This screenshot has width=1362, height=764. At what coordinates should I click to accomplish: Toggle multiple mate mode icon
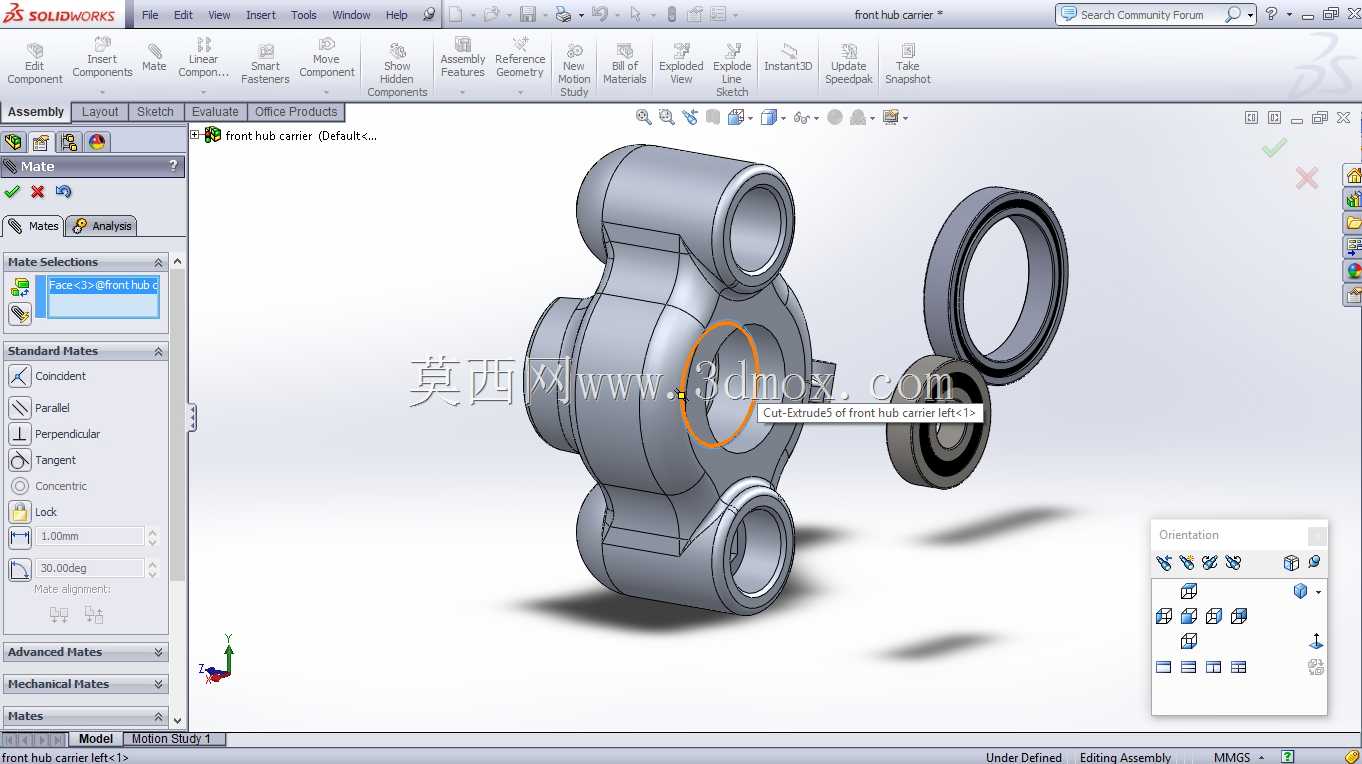tap(20, 314)
